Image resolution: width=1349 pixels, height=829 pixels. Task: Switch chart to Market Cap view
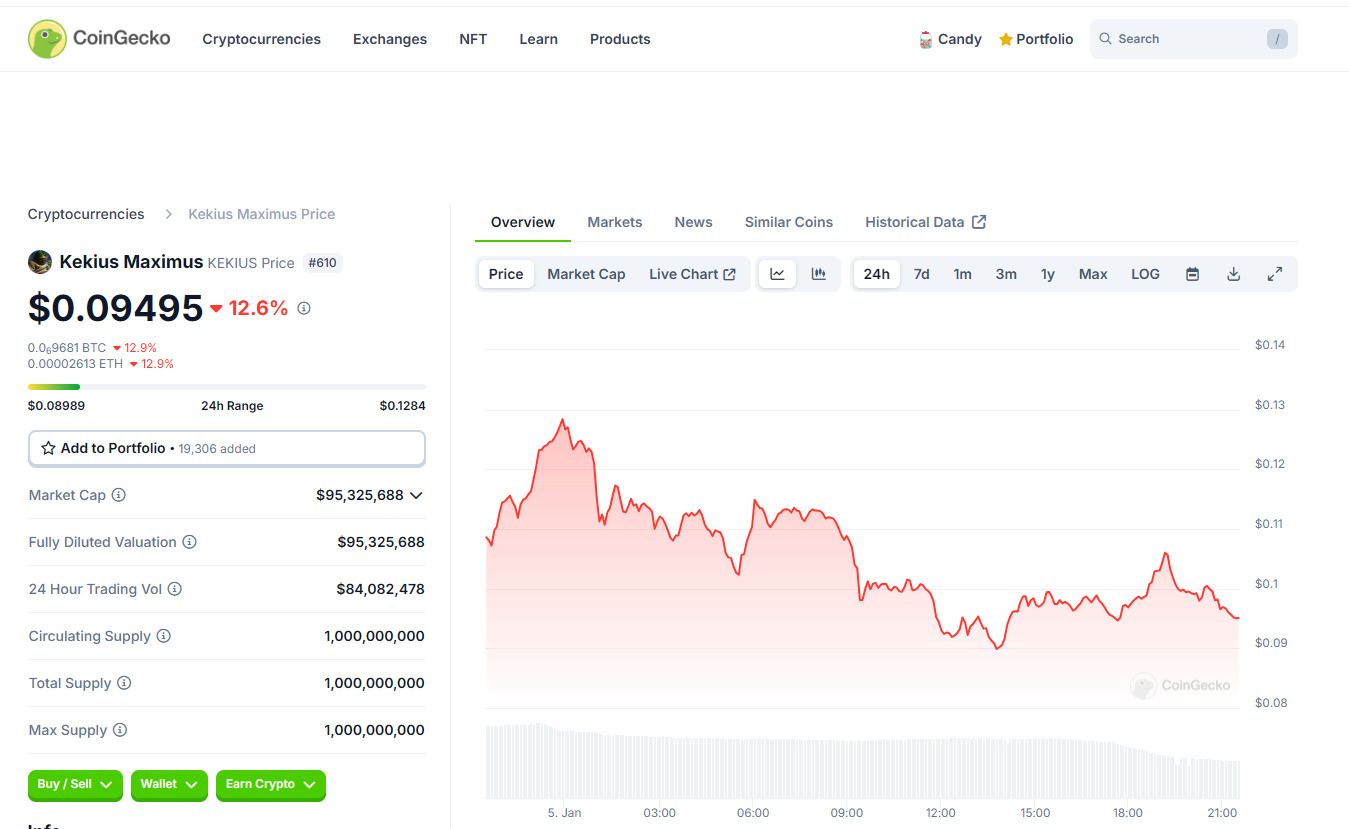pyautogui.click(x=586, y=274)
